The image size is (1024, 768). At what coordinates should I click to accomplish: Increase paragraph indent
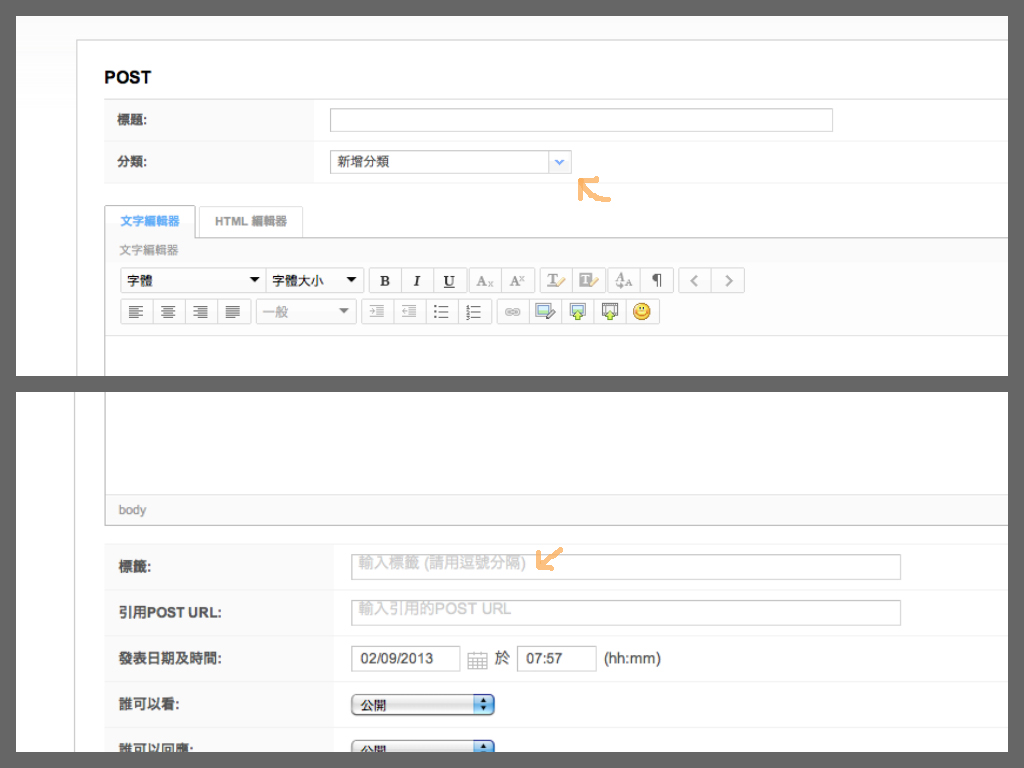pos(377,312)
